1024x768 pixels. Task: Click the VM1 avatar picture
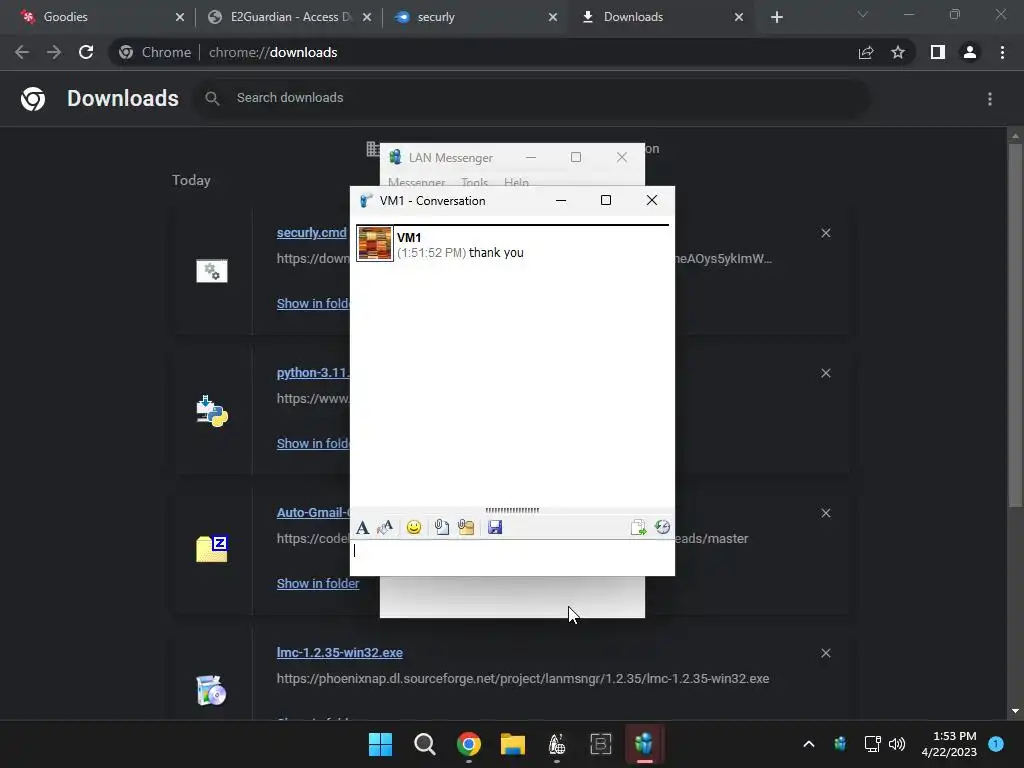coord(375,244)
